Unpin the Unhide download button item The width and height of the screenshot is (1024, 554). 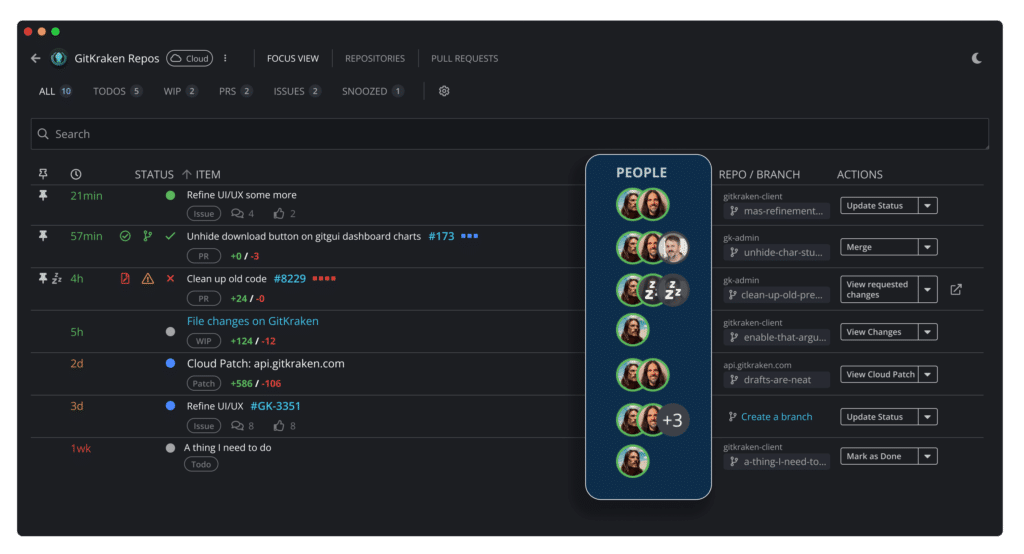(x=43, y=236)
